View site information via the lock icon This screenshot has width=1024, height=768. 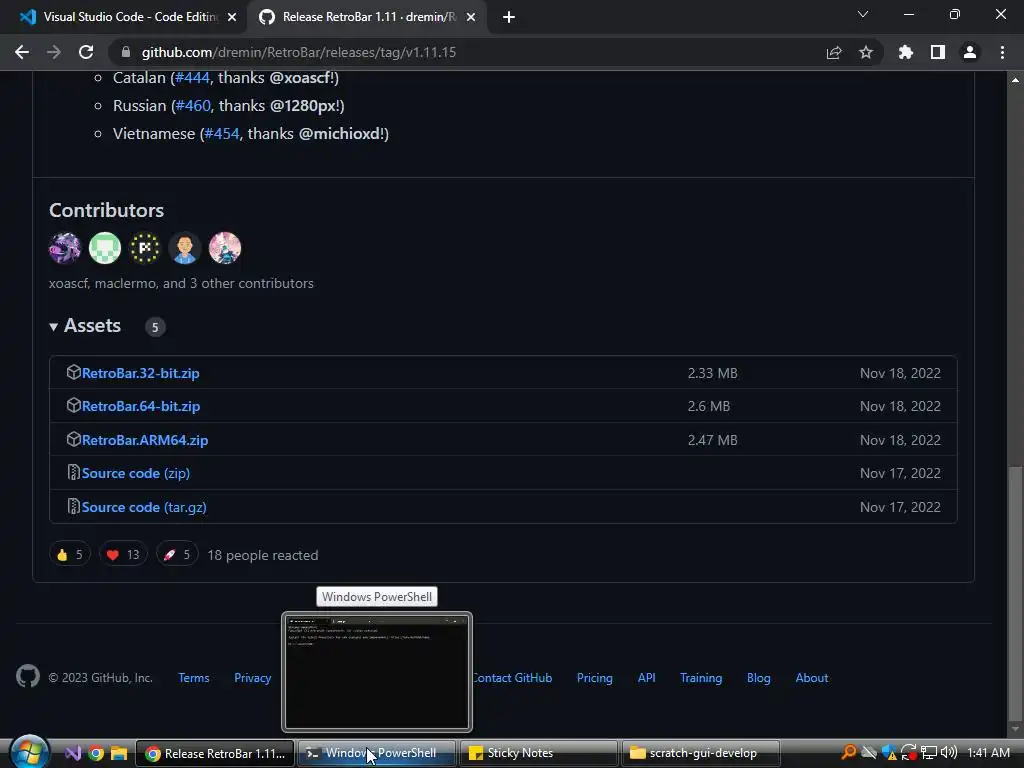pyautogui.click(x=126, y=52)
